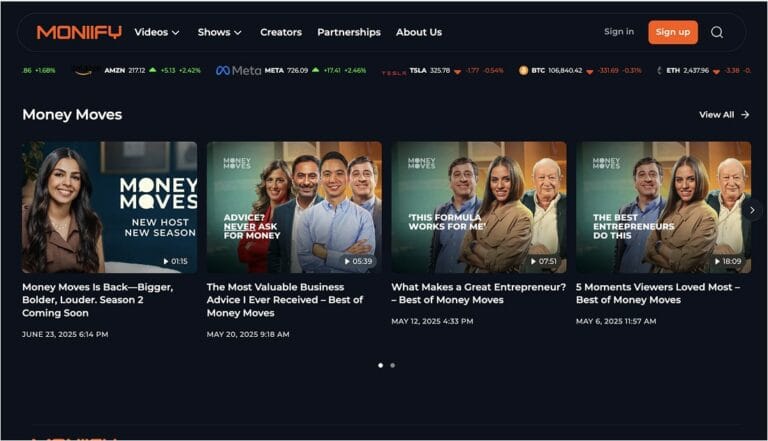Open The Best Entrepreneurs Do This thumbnail
Screen dimensions: 768x441
click(664, 207)
